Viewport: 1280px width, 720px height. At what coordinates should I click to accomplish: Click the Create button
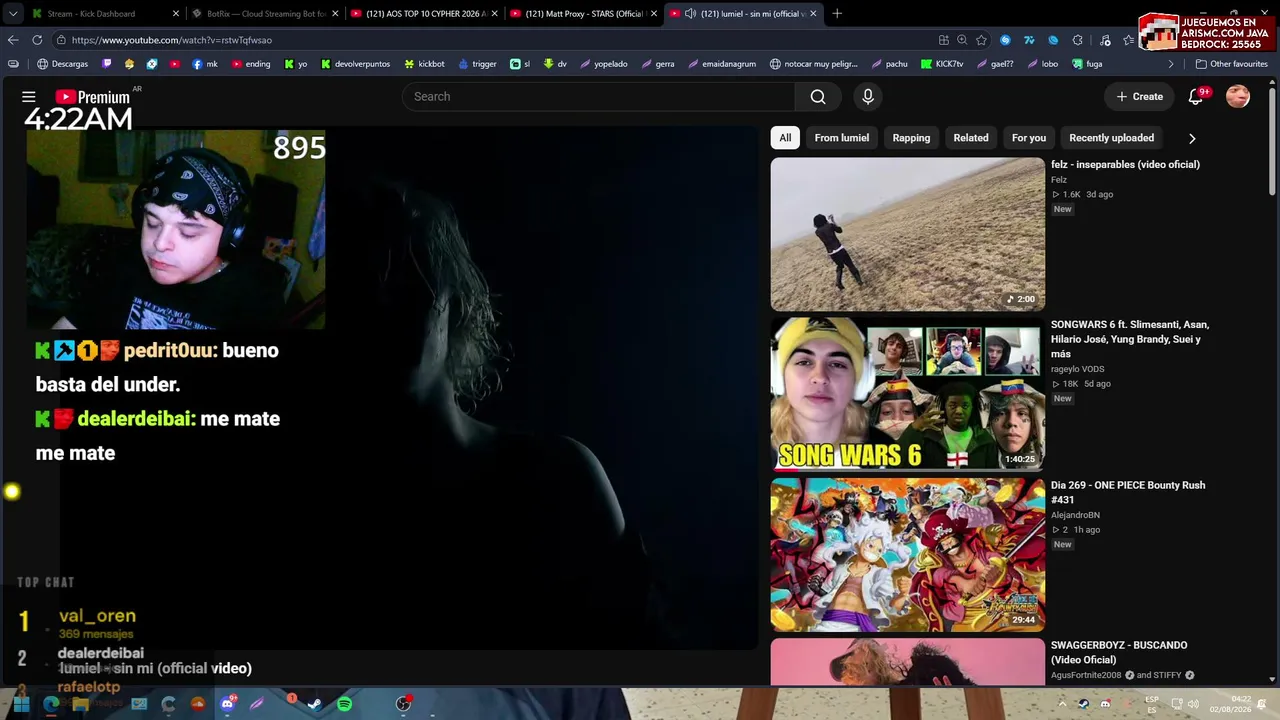(1139, 97)
